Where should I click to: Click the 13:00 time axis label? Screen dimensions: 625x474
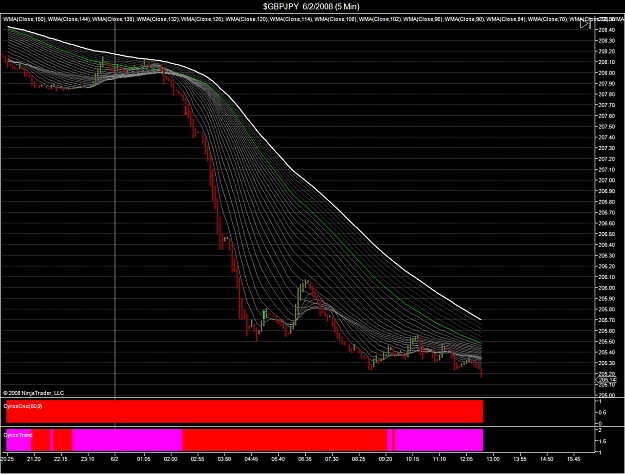click(x=493, y=459)
